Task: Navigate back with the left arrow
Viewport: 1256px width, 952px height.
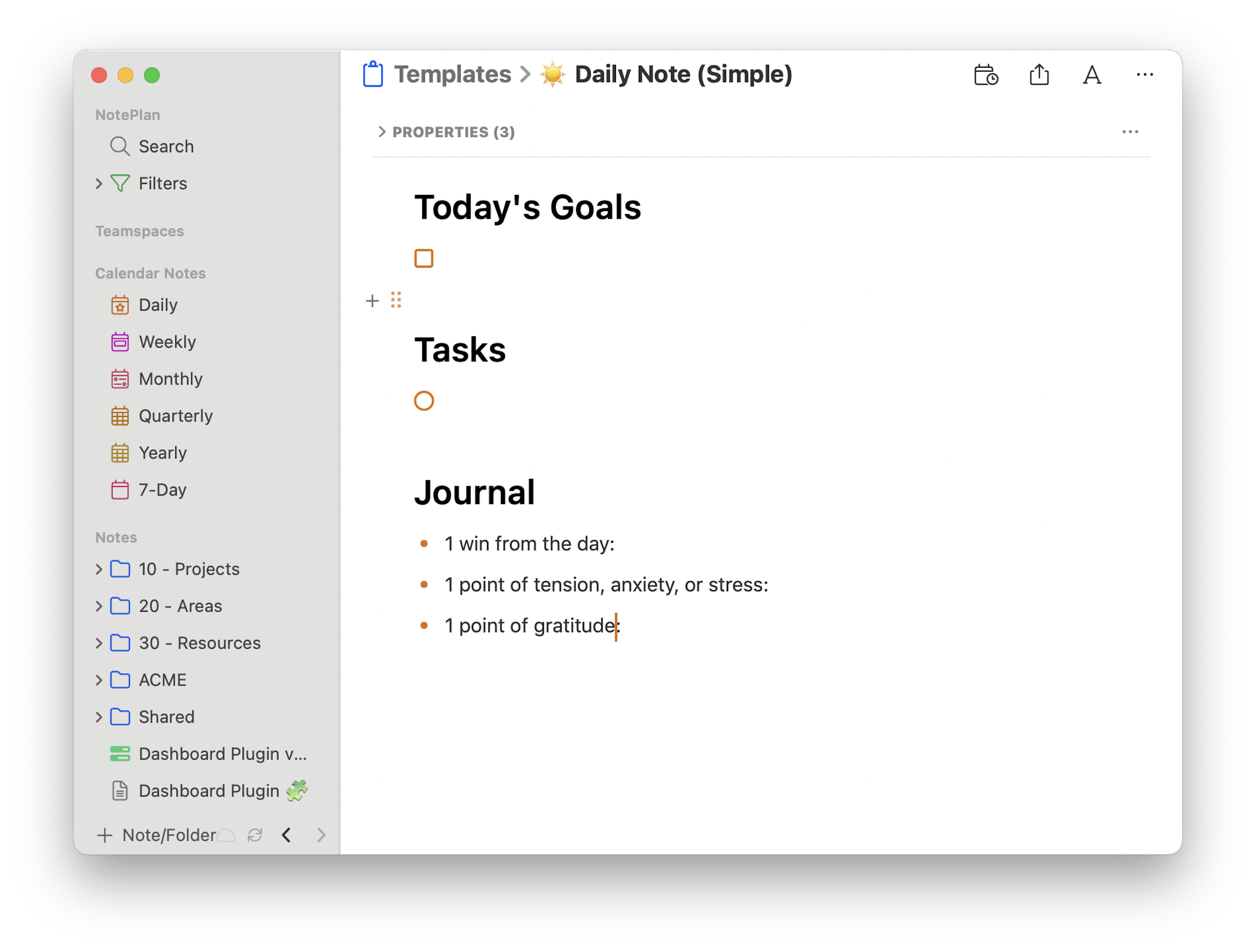Action: 287,835
